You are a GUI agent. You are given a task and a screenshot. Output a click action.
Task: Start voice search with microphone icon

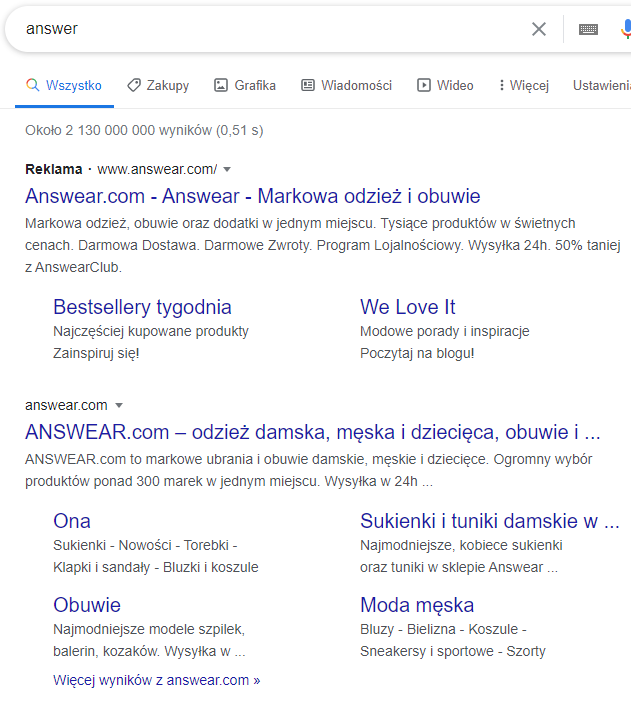(625, 29)
